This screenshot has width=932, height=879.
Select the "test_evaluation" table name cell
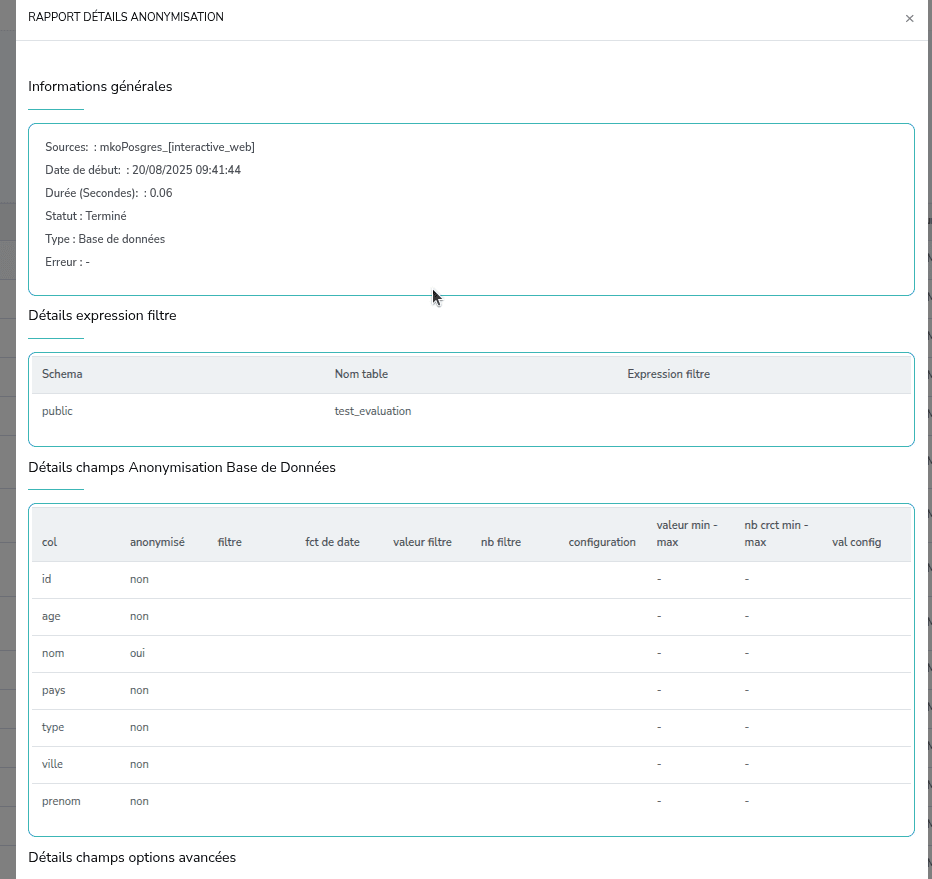click(x=372, y=411)
